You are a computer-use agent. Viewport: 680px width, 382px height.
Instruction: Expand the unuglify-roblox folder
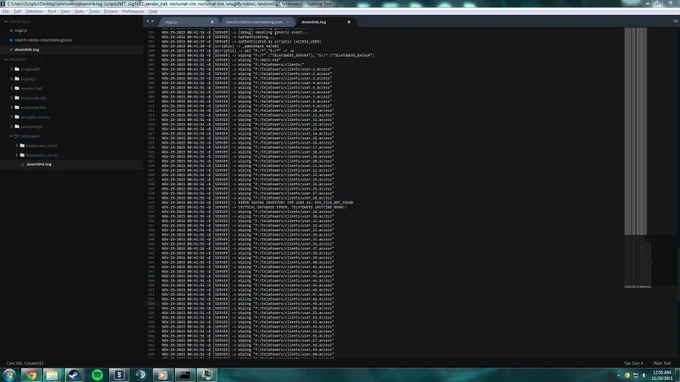pos(11,117)
